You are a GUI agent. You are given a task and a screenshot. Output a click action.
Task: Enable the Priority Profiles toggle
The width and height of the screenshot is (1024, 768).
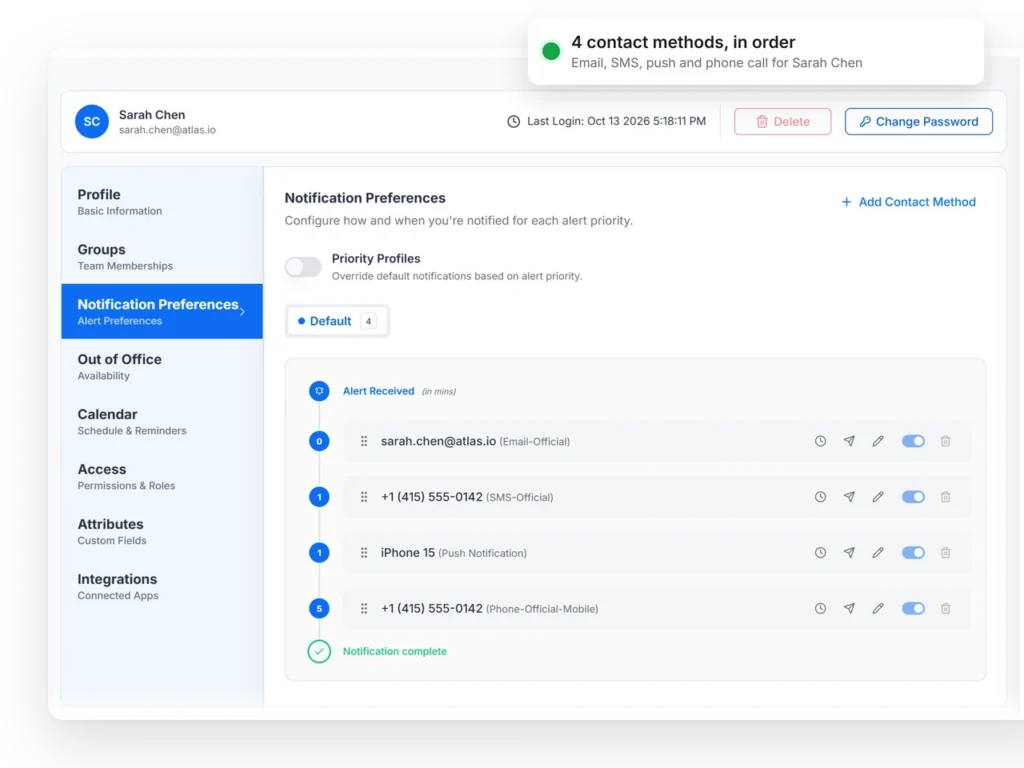coord(303,266)
